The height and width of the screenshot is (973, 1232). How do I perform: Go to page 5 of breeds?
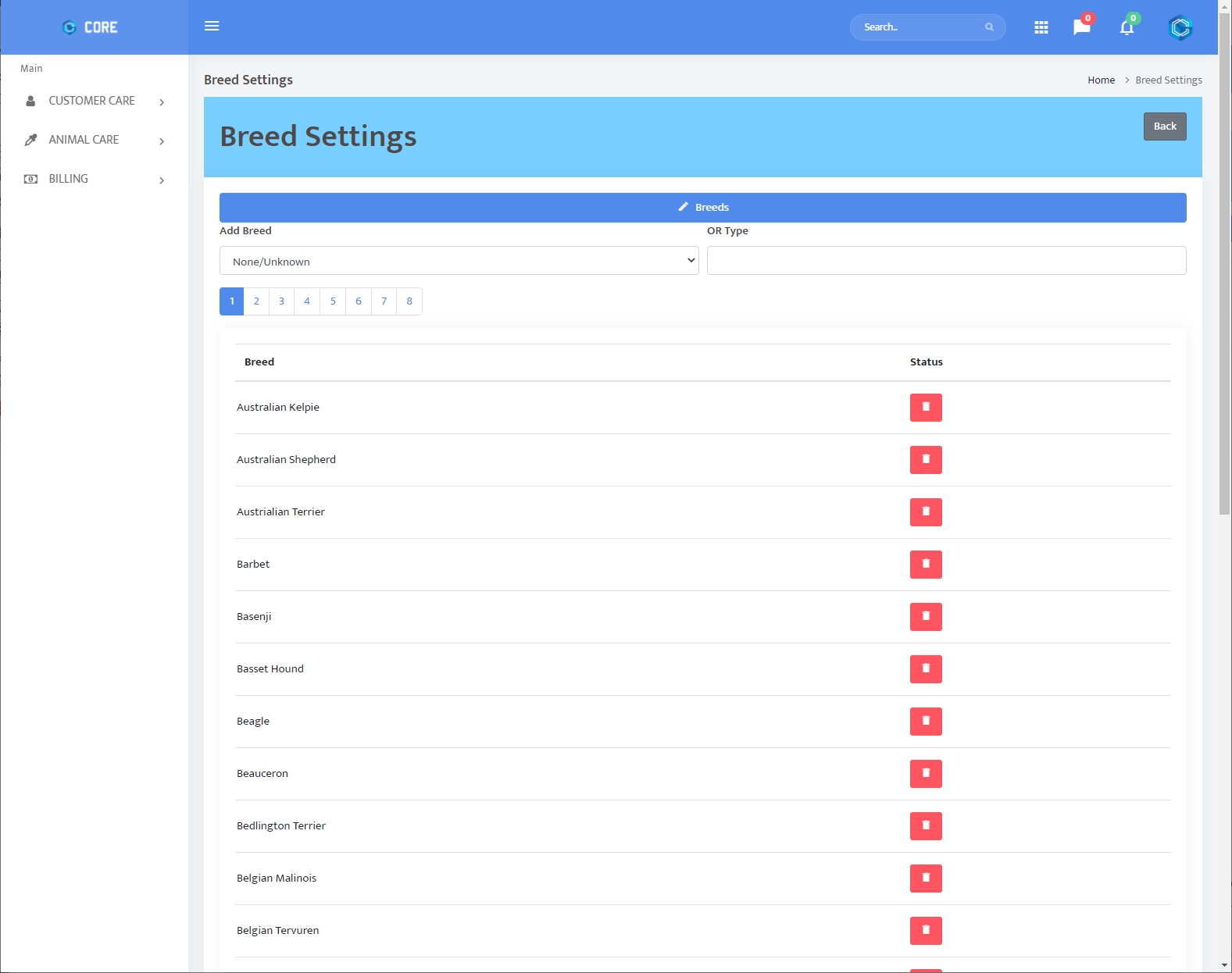point(333,301)
